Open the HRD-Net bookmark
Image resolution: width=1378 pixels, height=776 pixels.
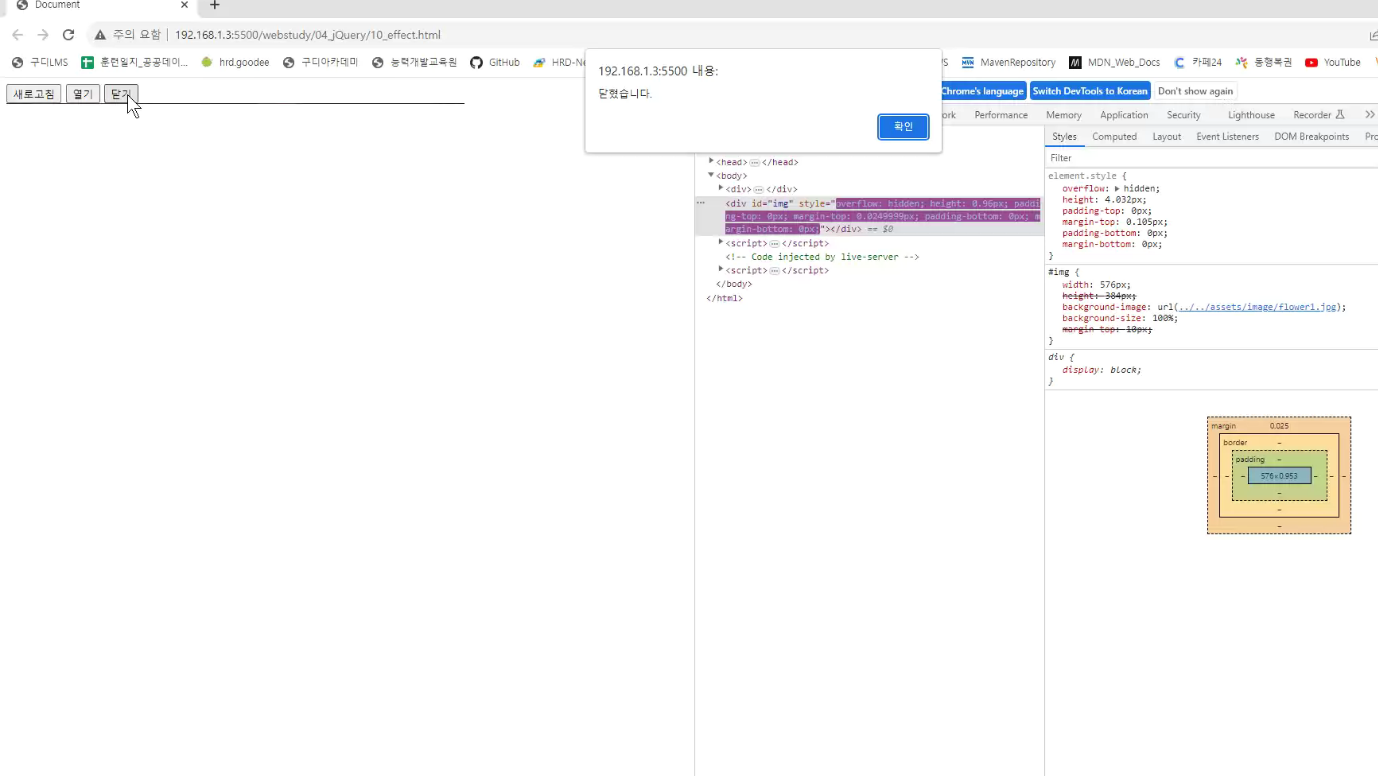[x=560, y=62]
